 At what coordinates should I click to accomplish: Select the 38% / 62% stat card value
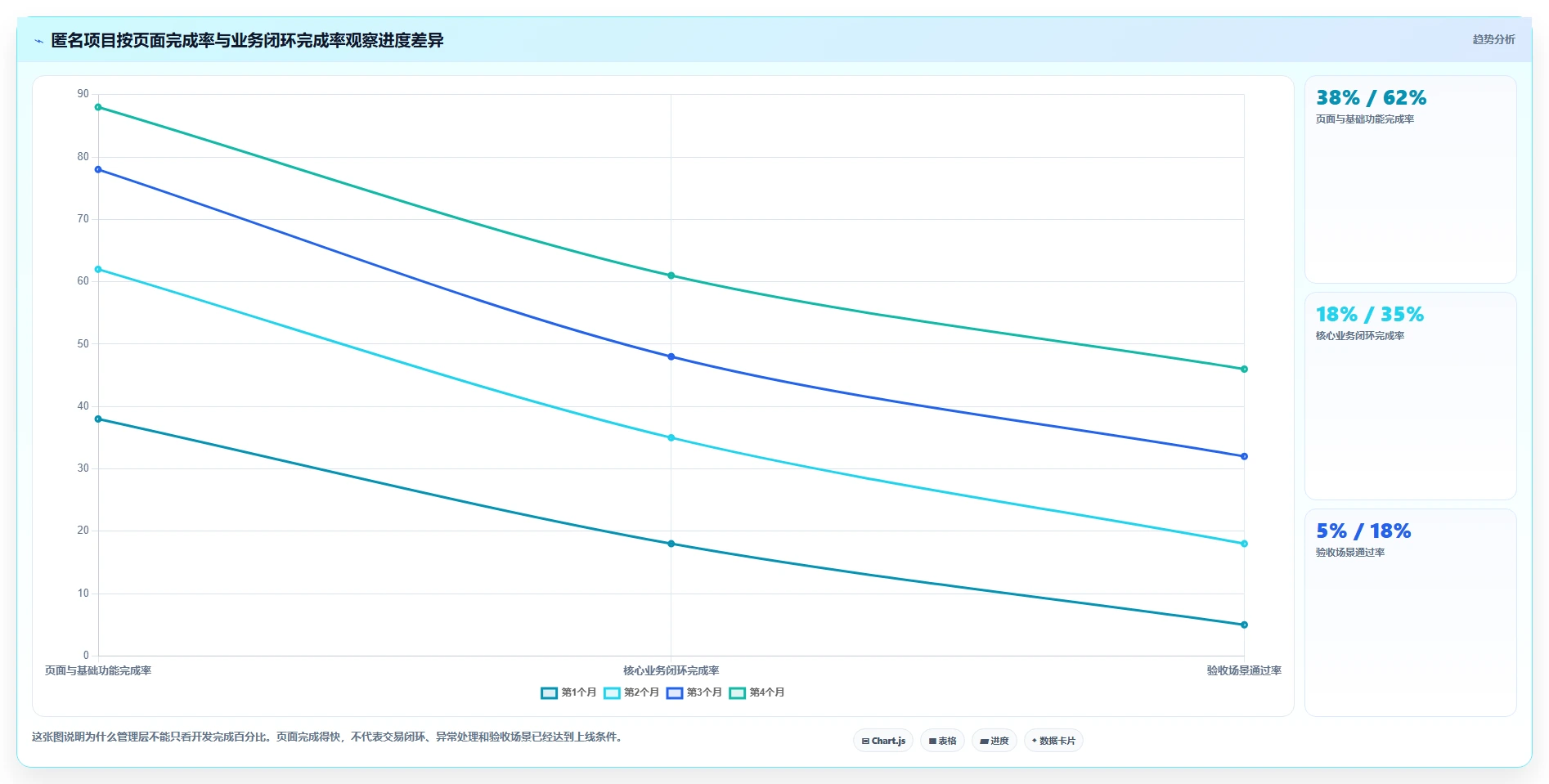tap(1371, 98)
